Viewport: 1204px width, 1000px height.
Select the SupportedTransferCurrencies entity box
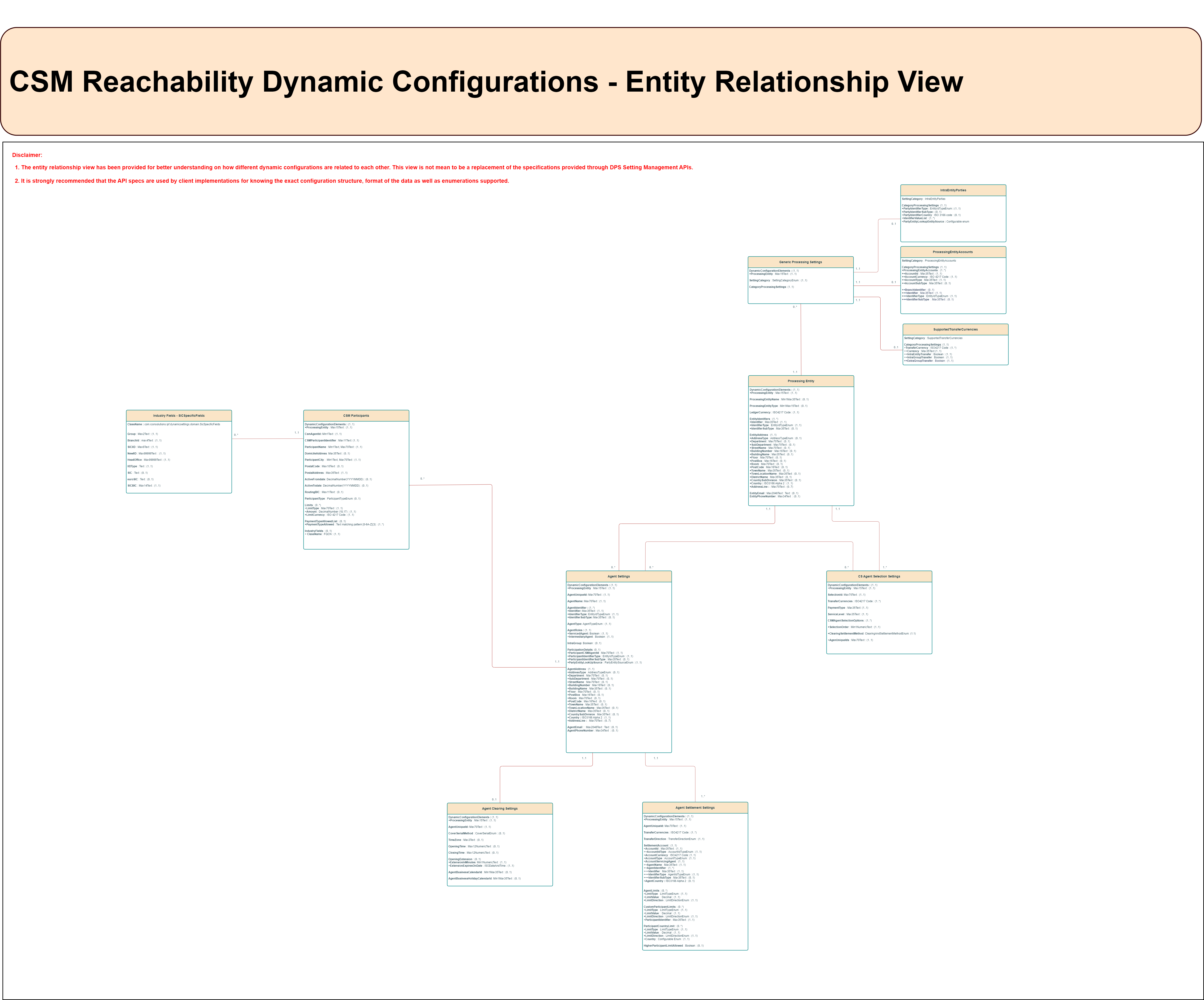[x=955, y=344]
